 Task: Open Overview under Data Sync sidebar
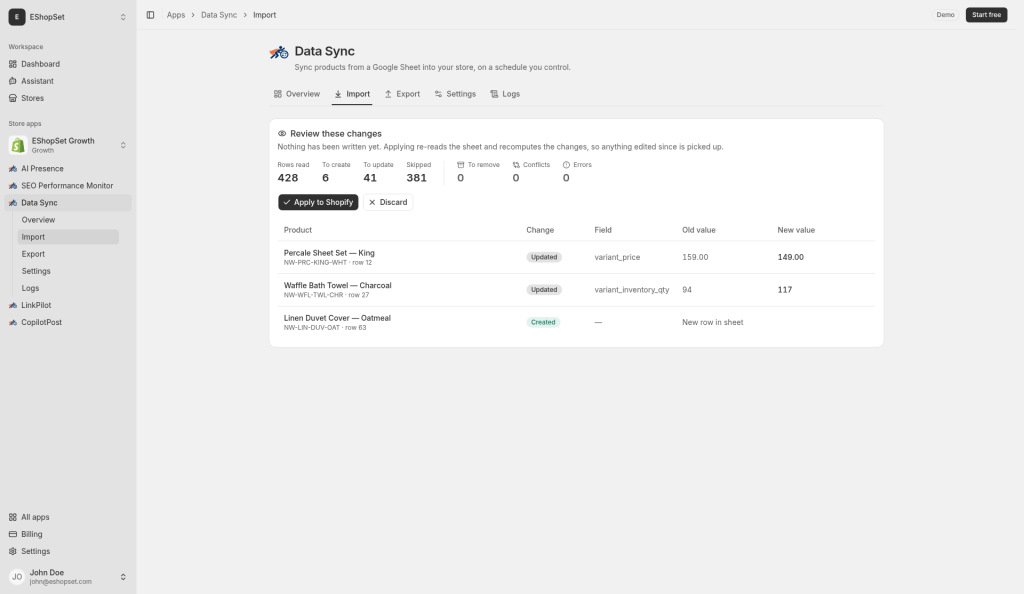coord(68,220)
